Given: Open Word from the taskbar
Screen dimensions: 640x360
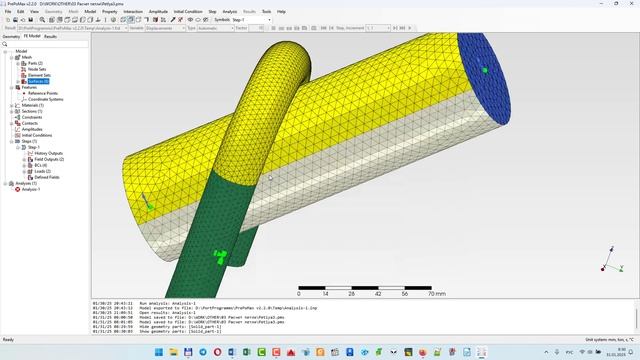Looking at the screenshot, I should [232, 352].
